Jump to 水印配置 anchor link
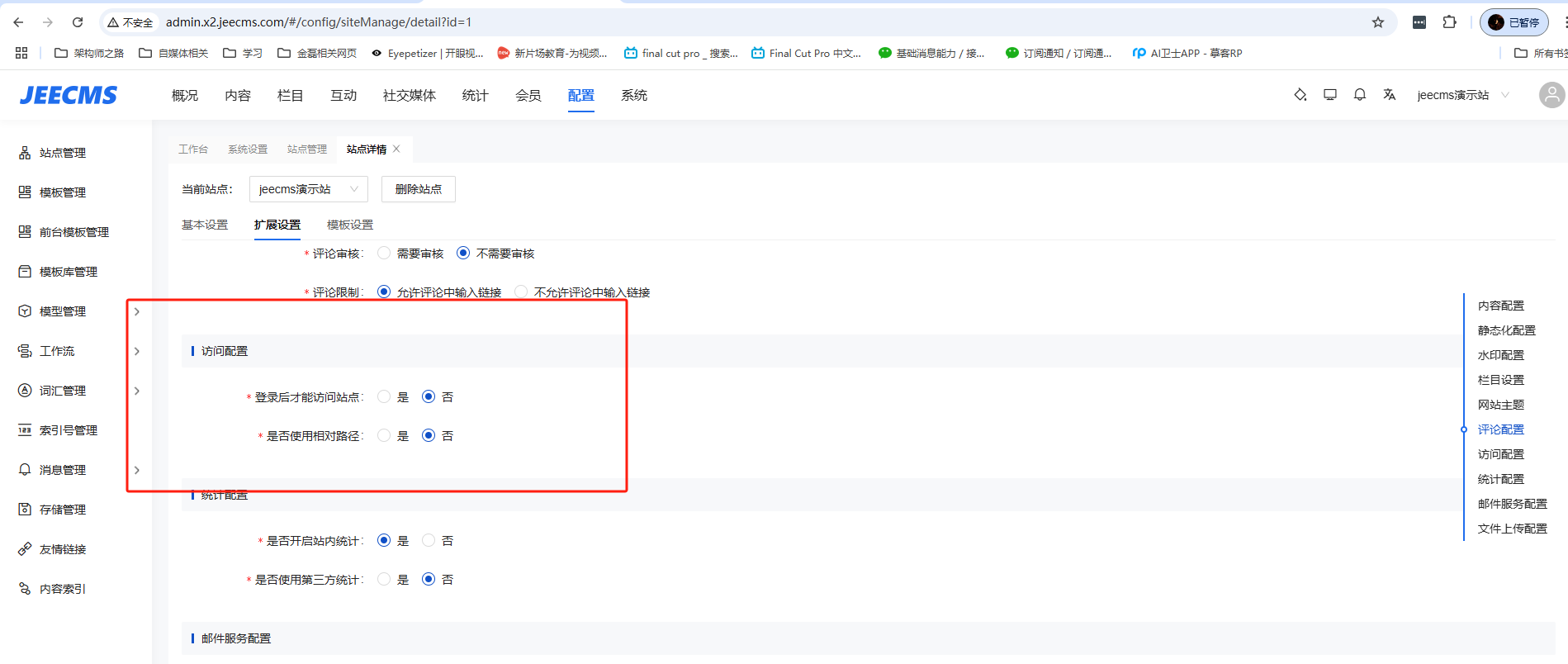The height and width of the screenshot is (664, 1568). pyautogui.click(x=1501, y=355)
